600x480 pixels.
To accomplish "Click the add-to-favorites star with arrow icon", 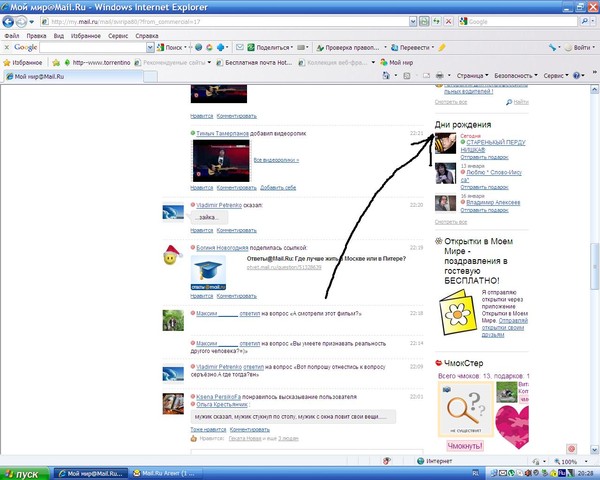I will pos(56,62).
